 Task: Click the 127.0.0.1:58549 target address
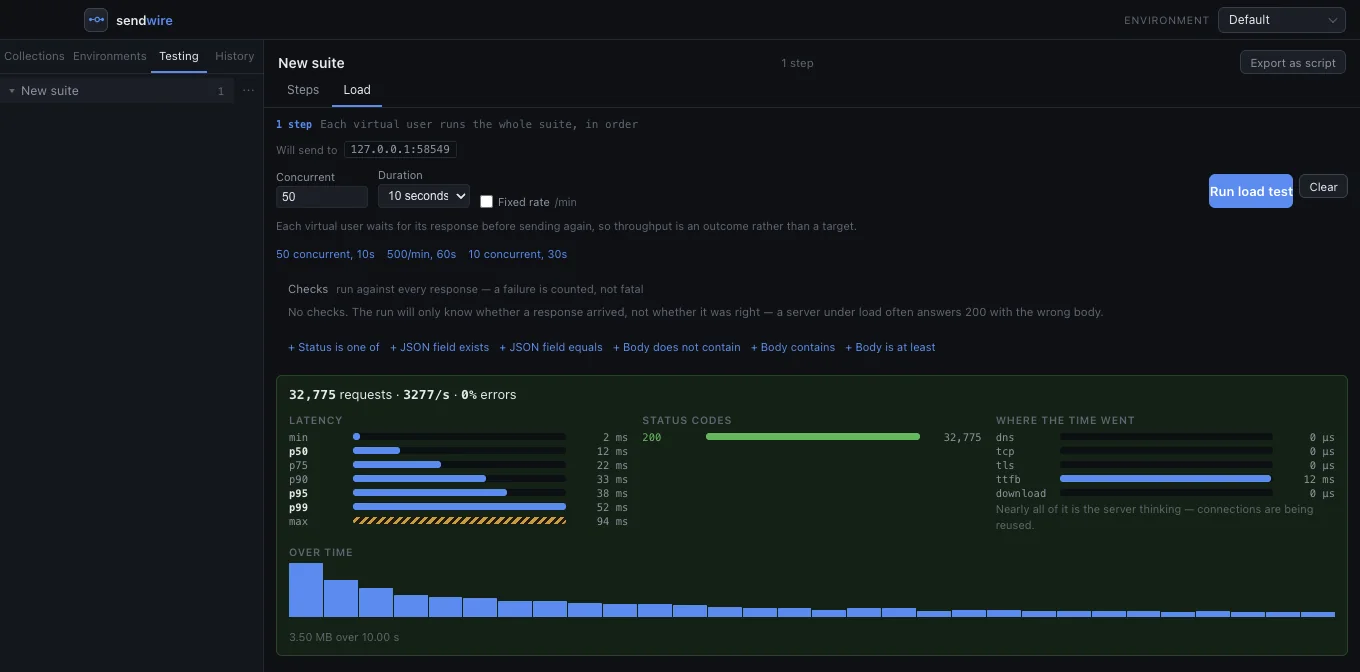[401, 149]
